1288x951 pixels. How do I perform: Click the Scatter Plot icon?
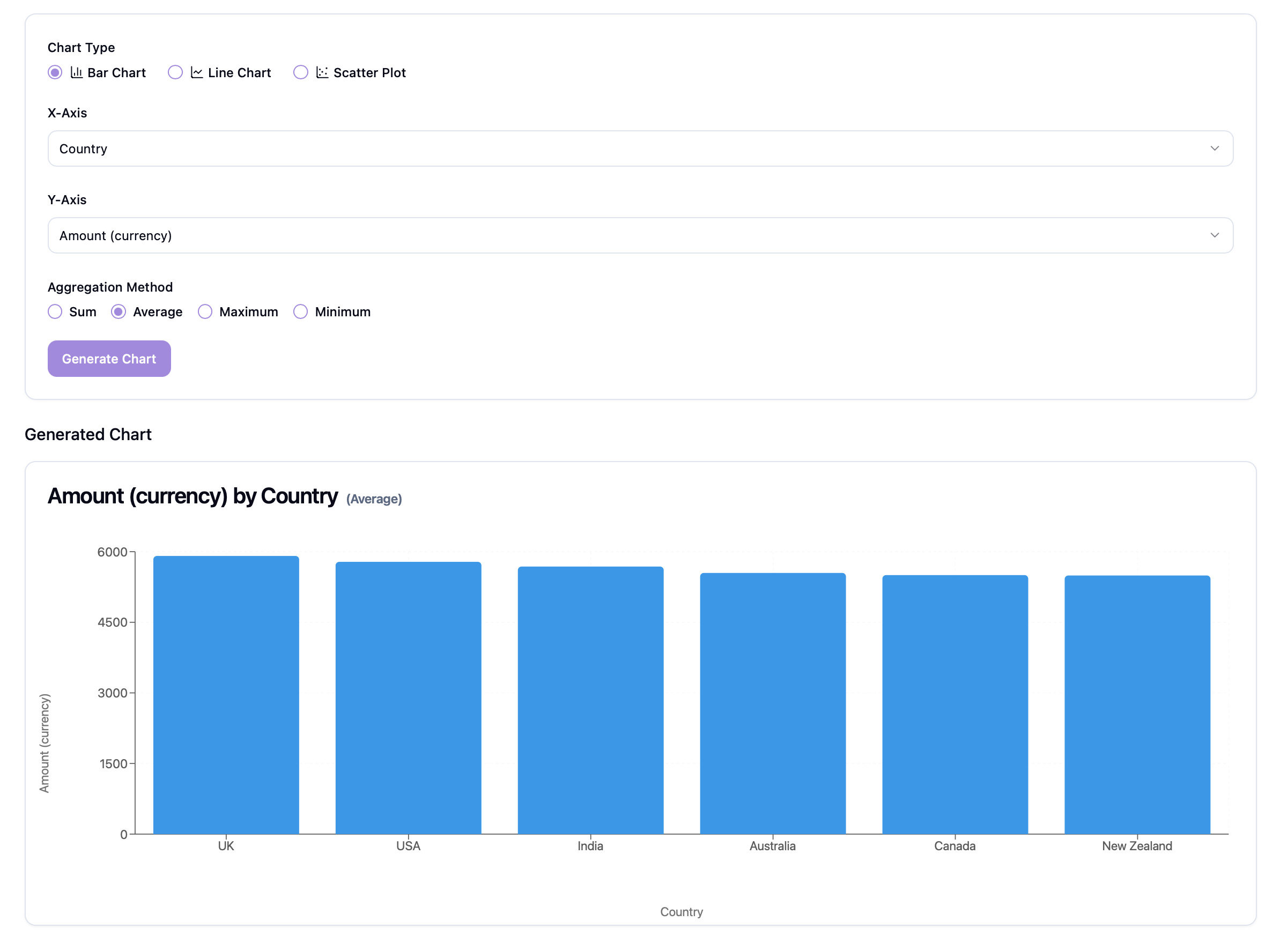point(322,72)
